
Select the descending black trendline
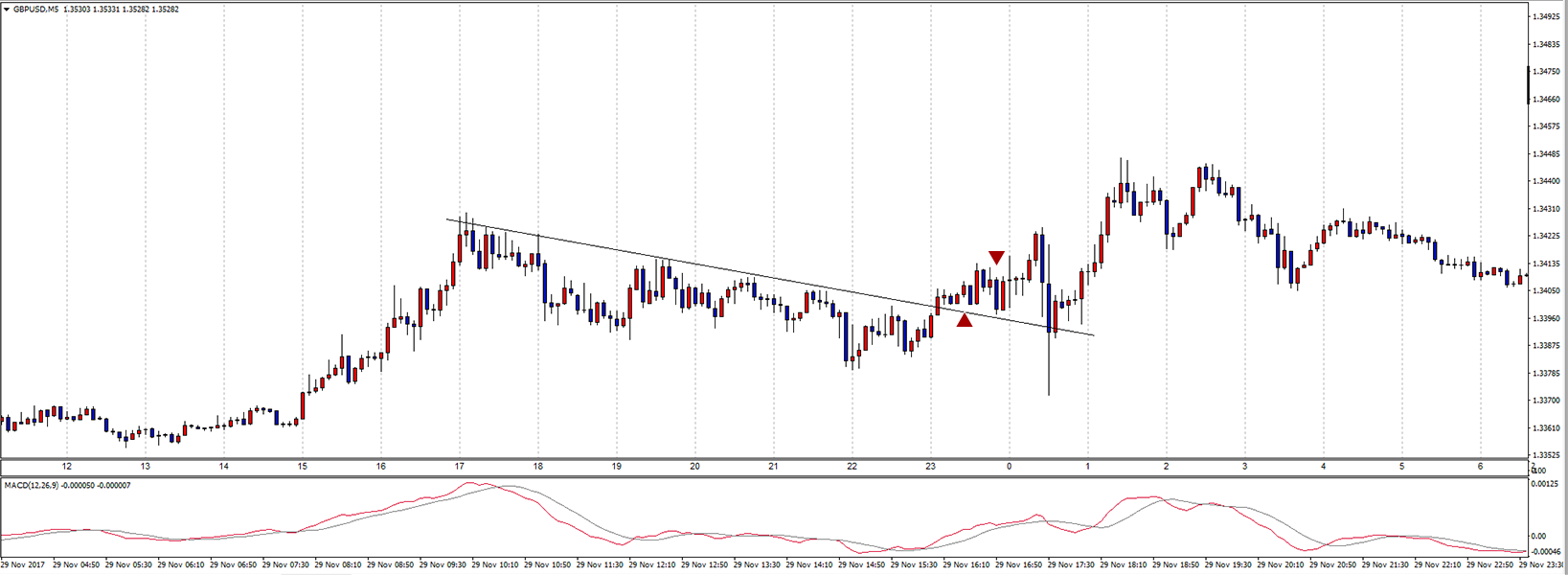770,277
